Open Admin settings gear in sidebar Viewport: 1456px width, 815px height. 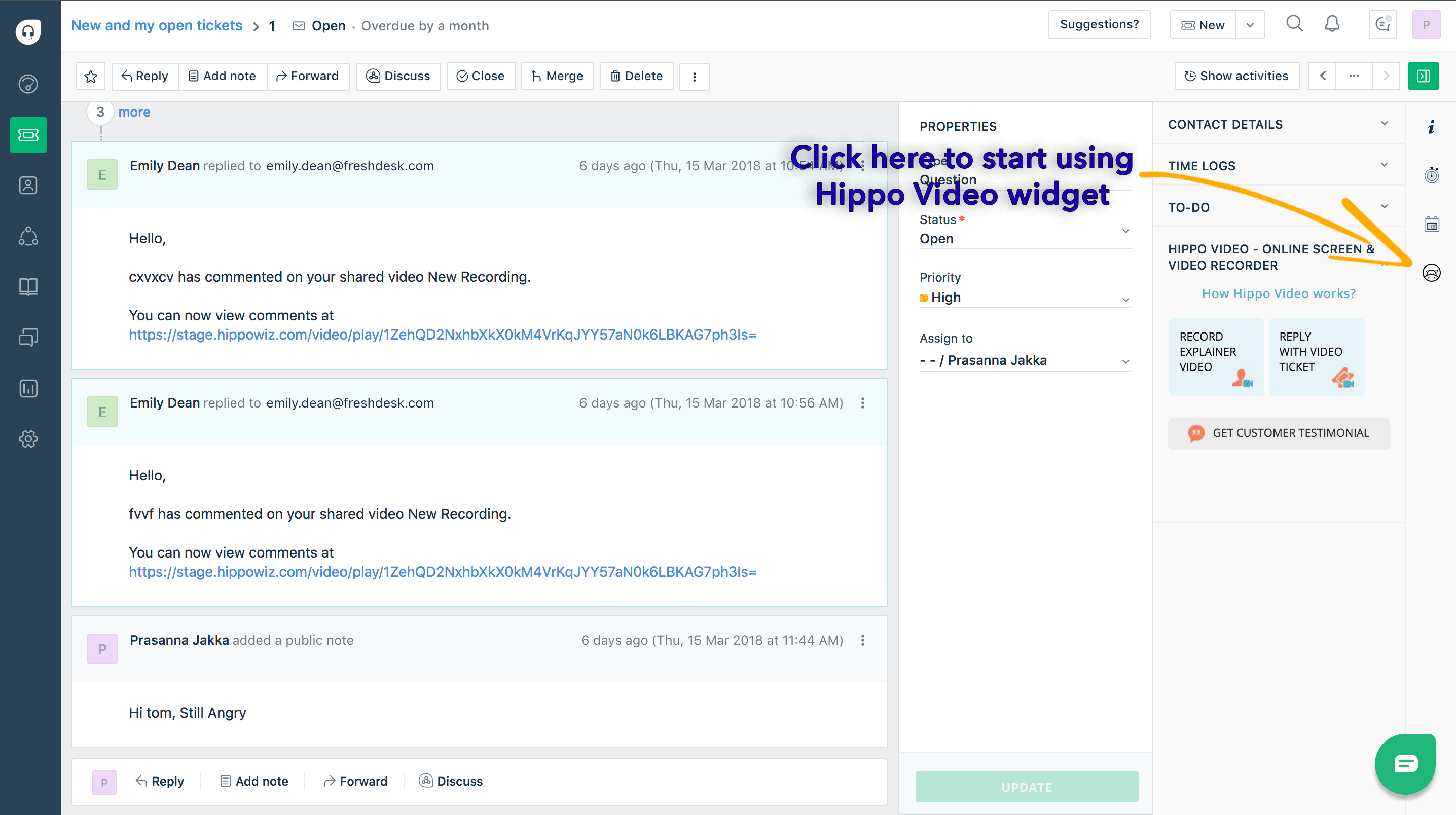28,439
